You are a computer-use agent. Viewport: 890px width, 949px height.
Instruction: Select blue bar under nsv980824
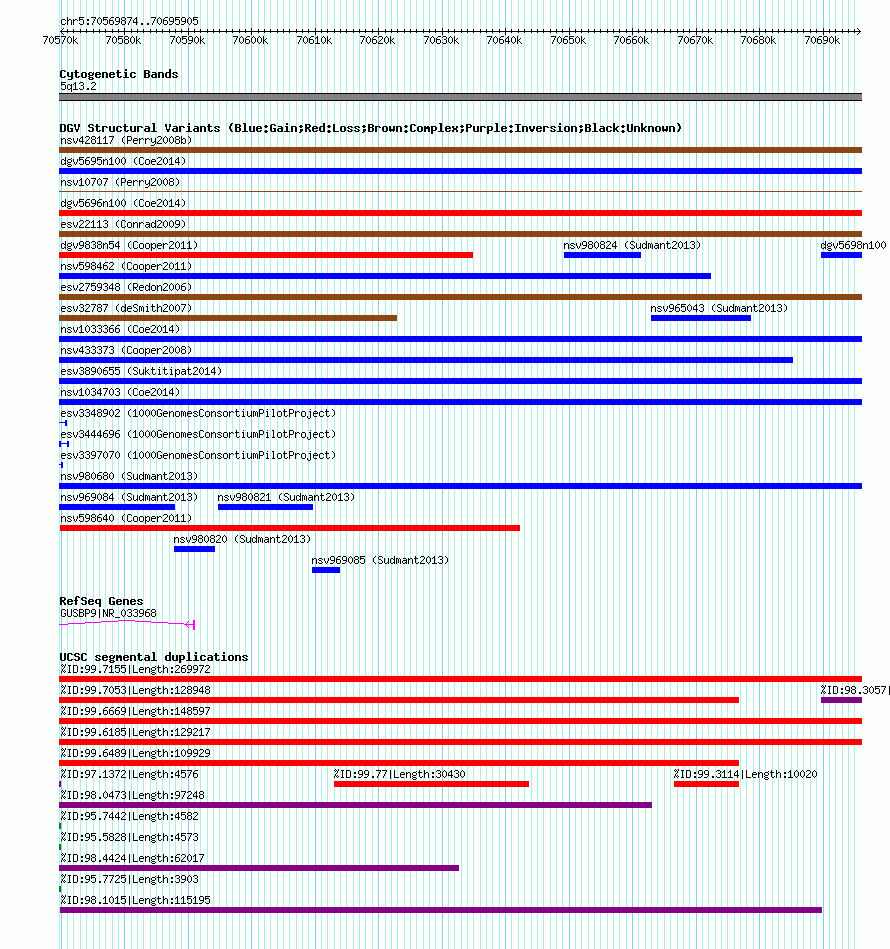(x=602, y=255)
